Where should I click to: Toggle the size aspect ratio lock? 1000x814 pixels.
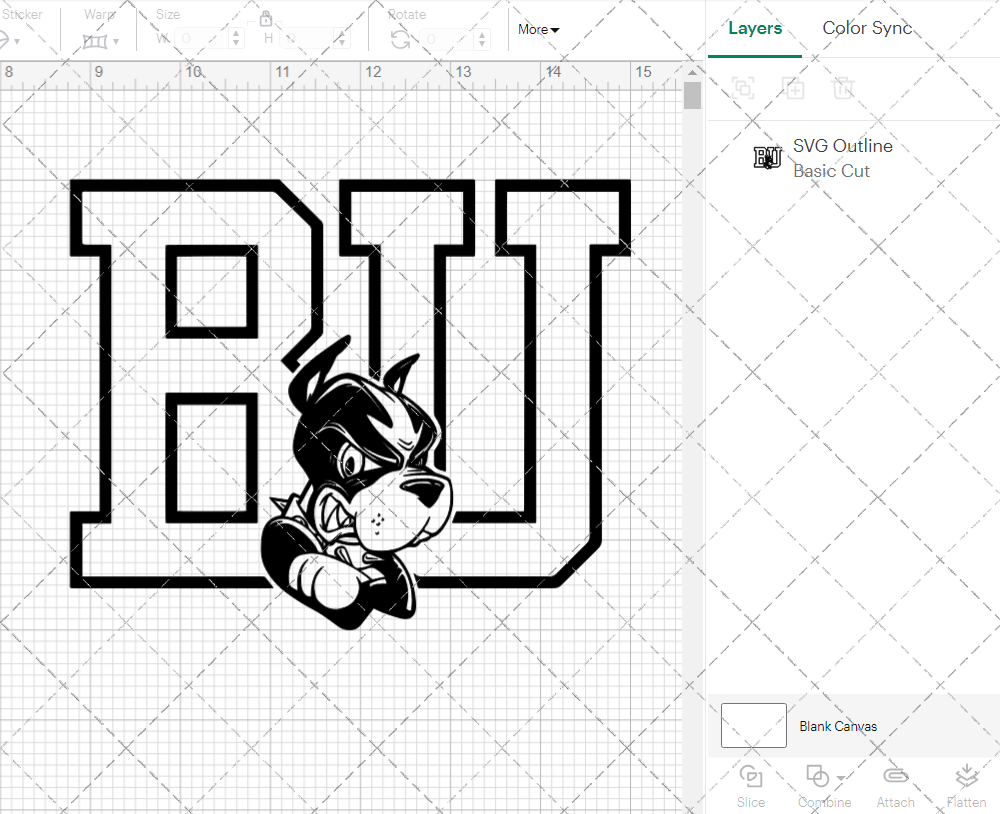coord(266,18)
